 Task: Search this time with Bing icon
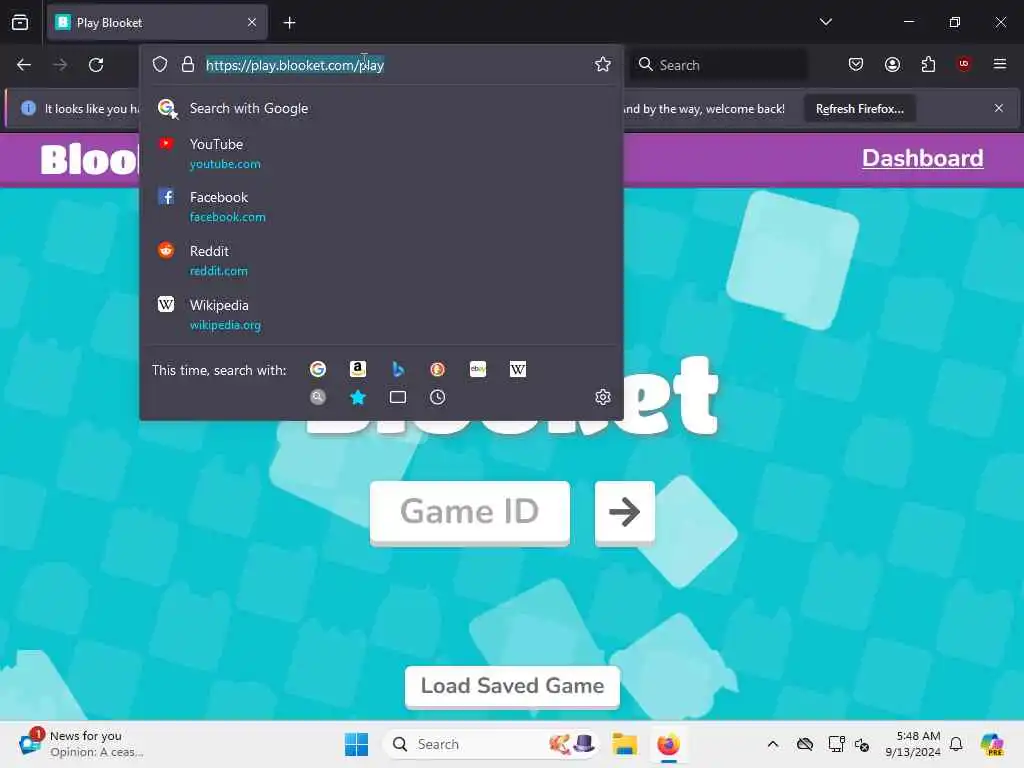pos(398,370)
